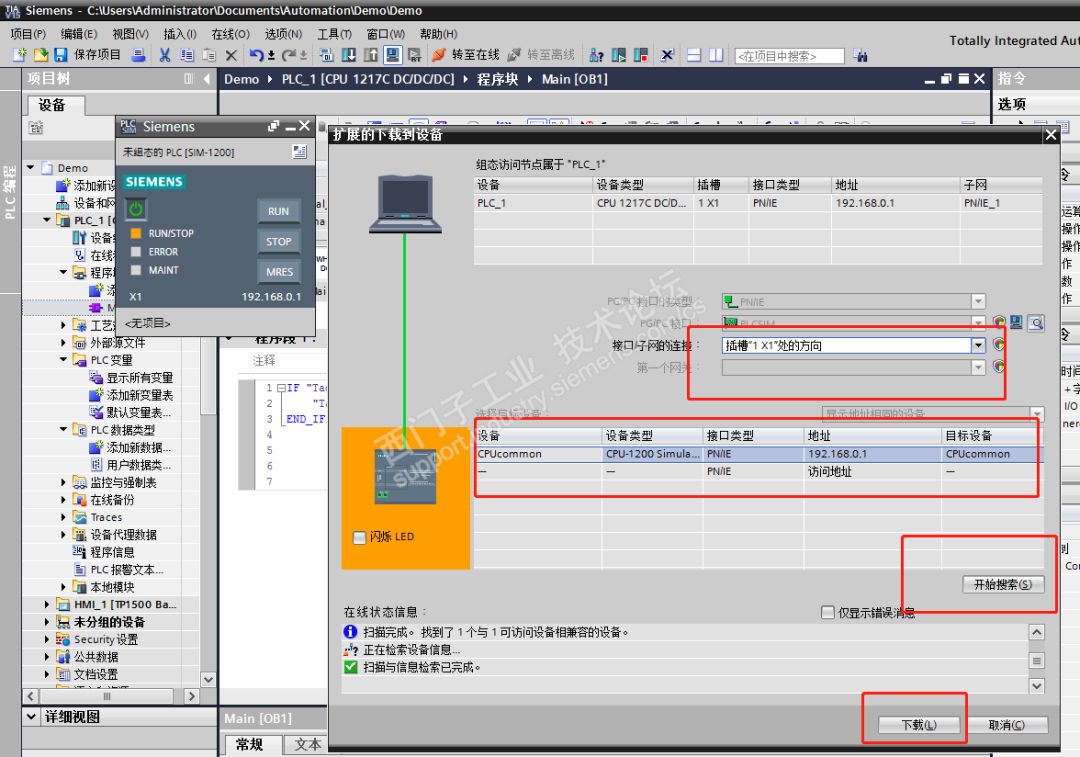Screen dimensions: 1080x757
Task: Open the 显示地址相同的设备 filter dropdown
Action: pyautogui.click(x=1037, y=413)
